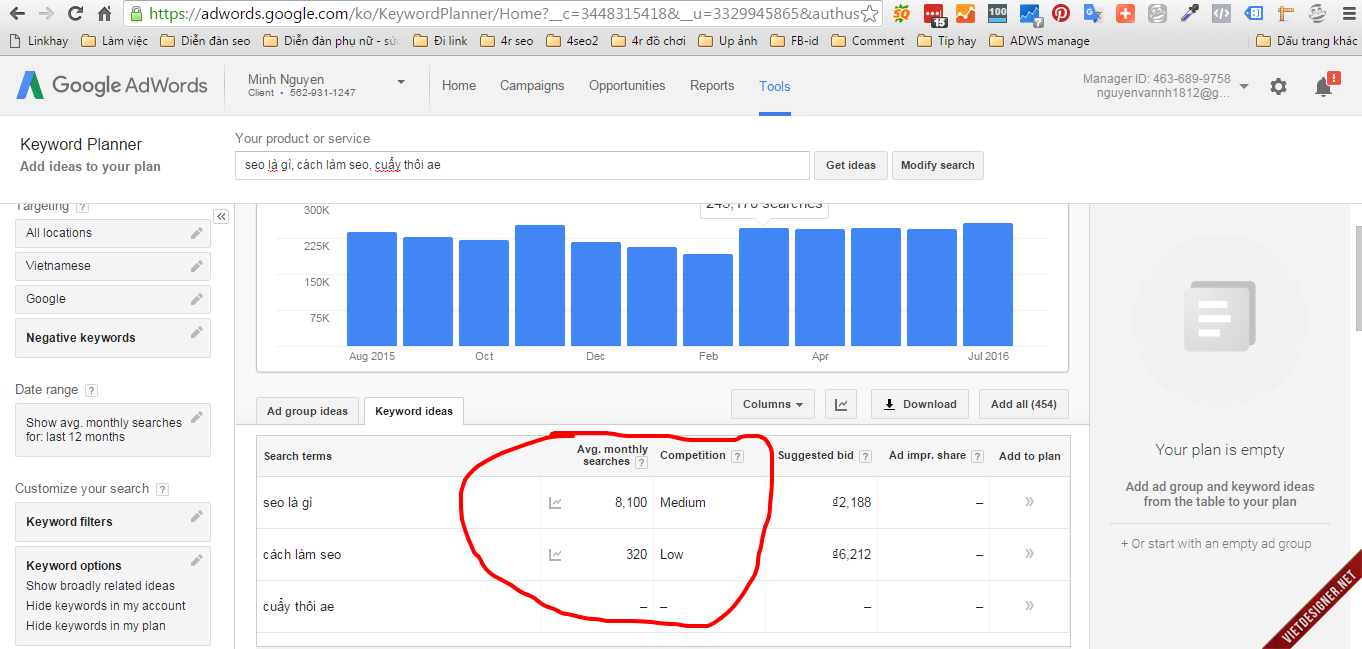Toggle the chart view icon button
This screenshot has width=1362, height=649.
coord(841,404)
